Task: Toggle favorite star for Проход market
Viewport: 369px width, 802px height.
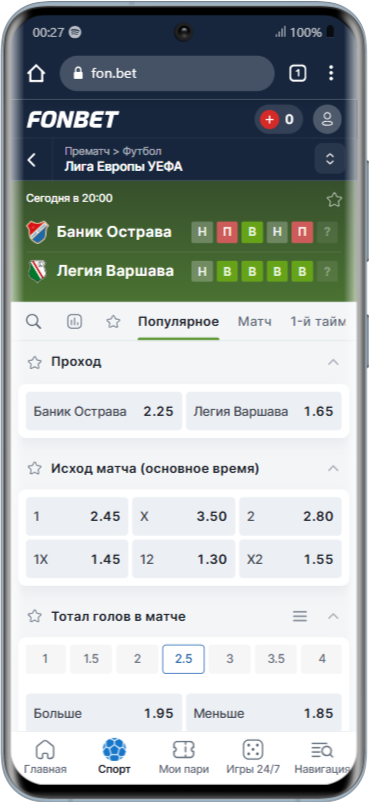Action: [34, 363]
